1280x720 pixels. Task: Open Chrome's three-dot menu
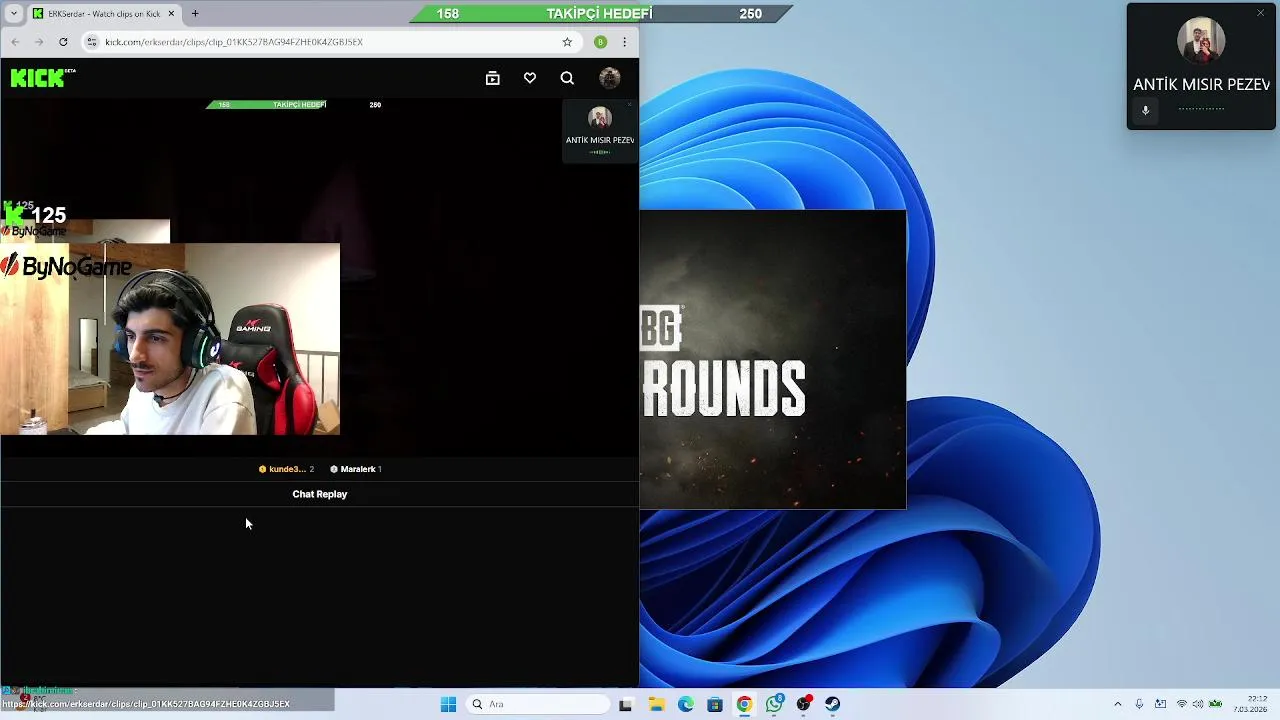pos(624,42)
